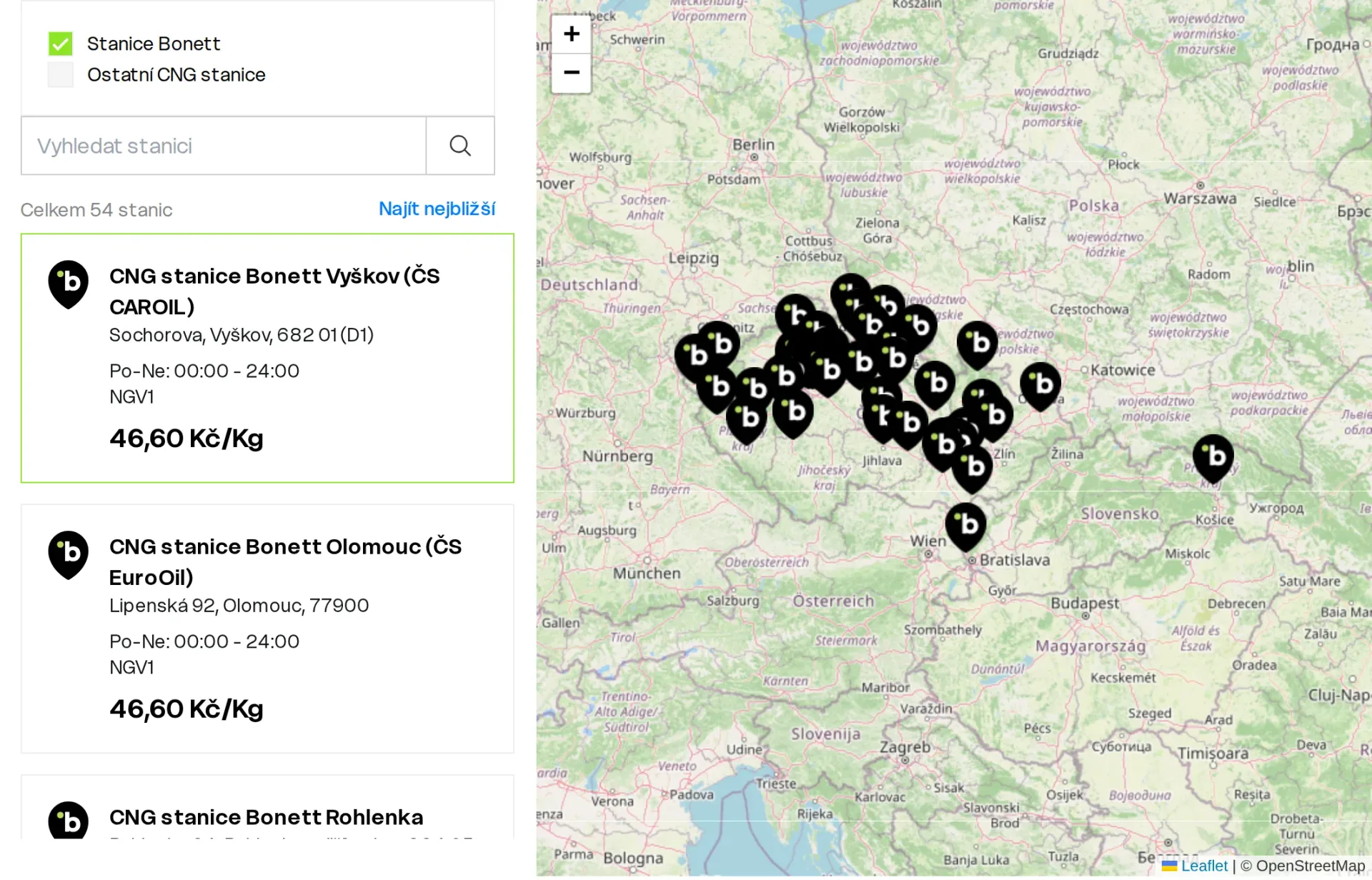Viewport: 1372px width, 880px height.
Task: Open CNG stanice Bonett Vyškov title
Action: pos(274,291)
